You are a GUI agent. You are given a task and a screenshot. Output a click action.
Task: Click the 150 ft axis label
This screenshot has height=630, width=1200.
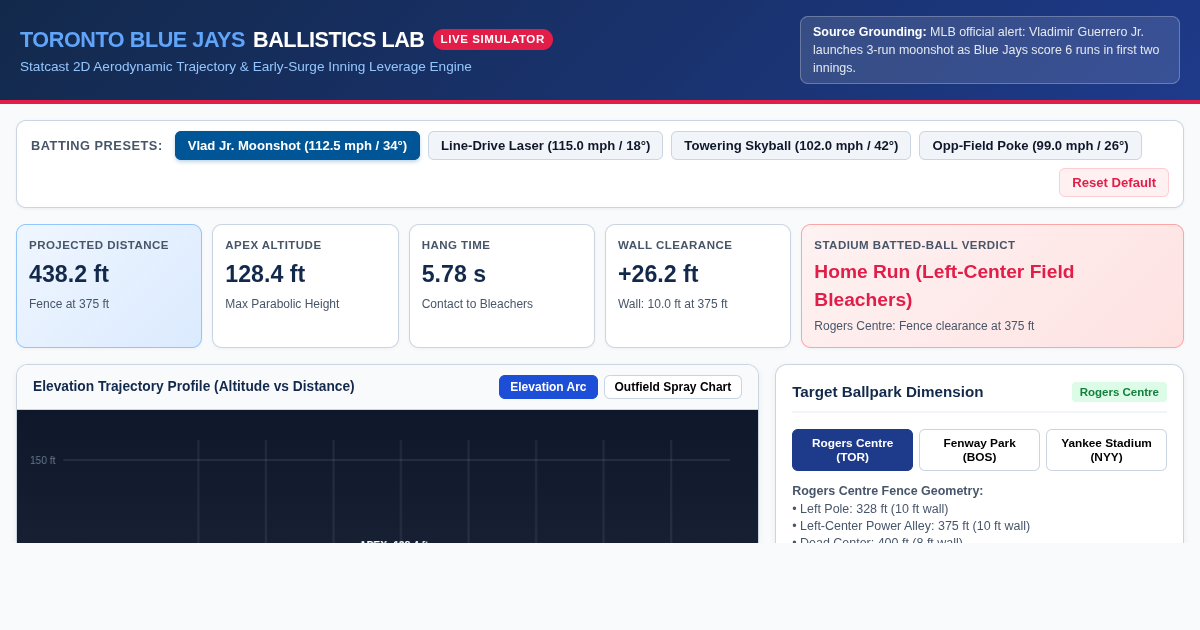43,460
